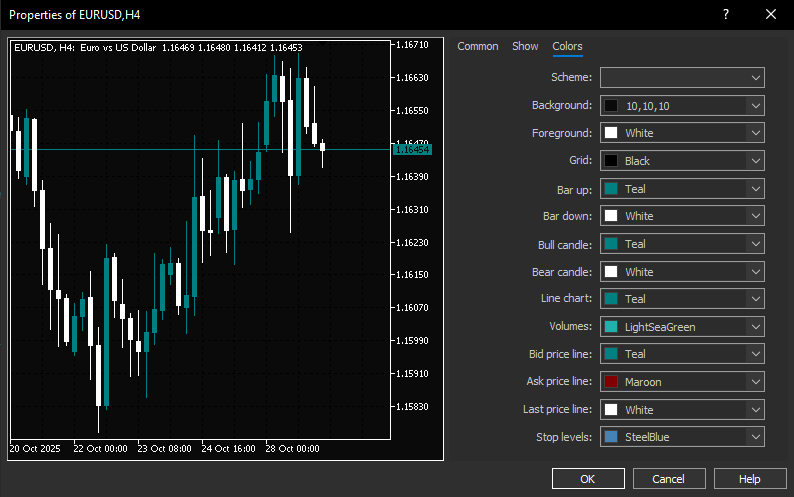Viewport: 794px width, 497px height.
Task: Select the Colors tab
Action: click(567, 46)
